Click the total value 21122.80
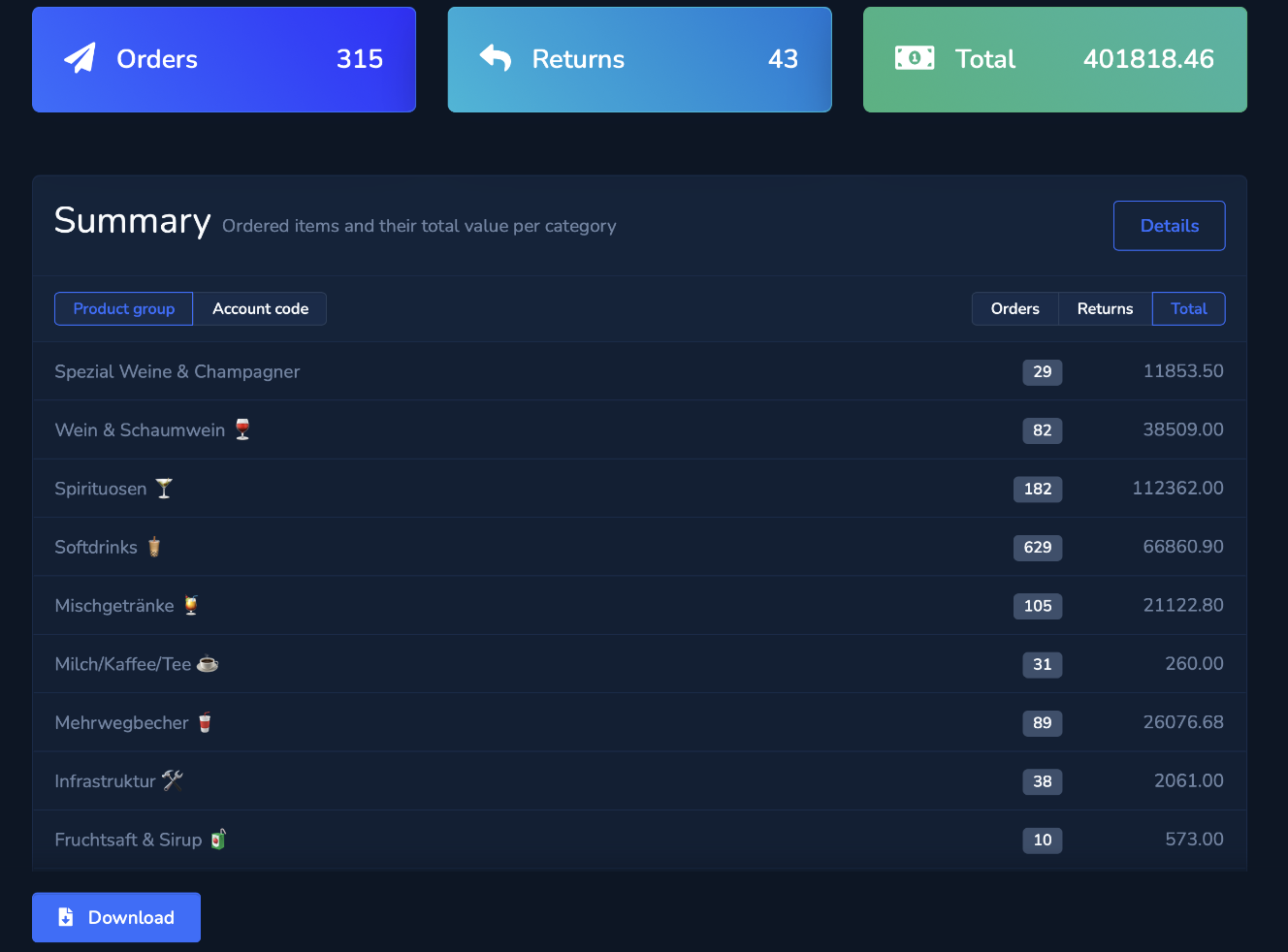 [1183, 605]
